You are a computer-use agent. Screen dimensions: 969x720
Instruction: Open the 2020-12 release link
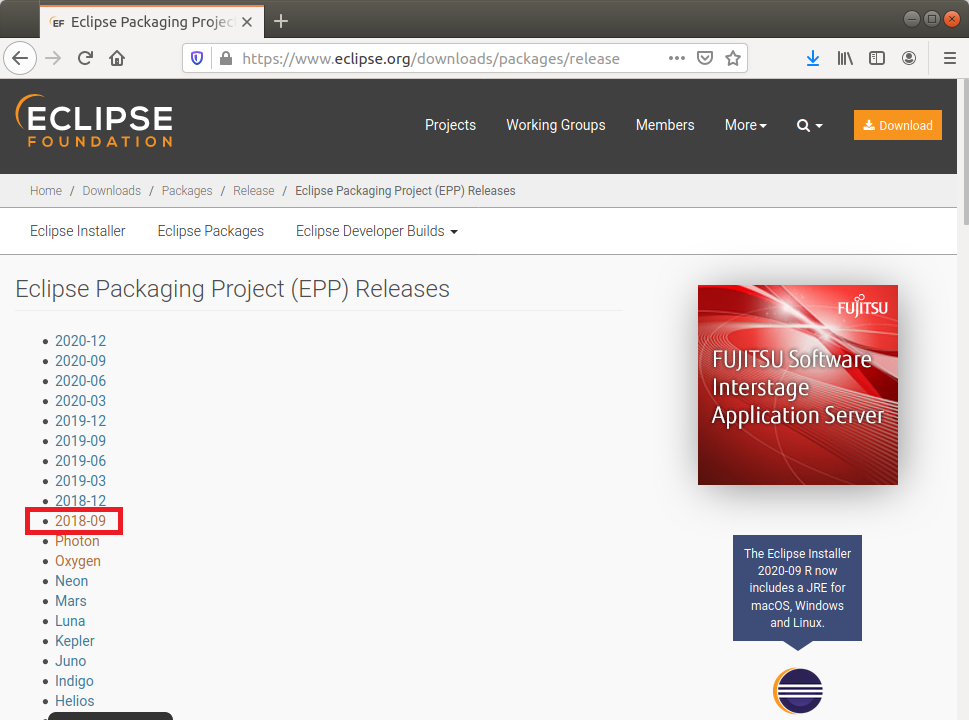pyautogui.click(x=80, y=341)
